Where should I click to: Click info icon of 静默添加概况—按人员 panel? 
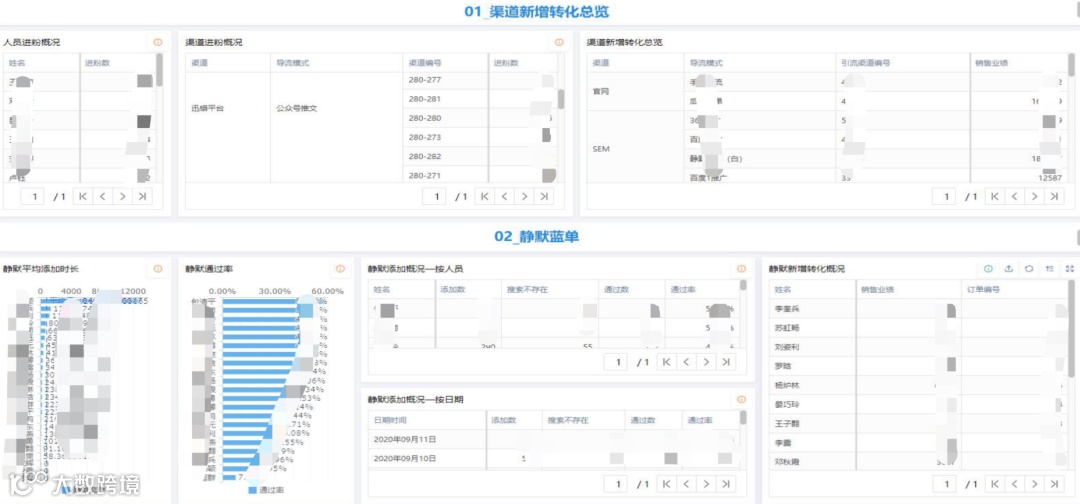point(742,269)
